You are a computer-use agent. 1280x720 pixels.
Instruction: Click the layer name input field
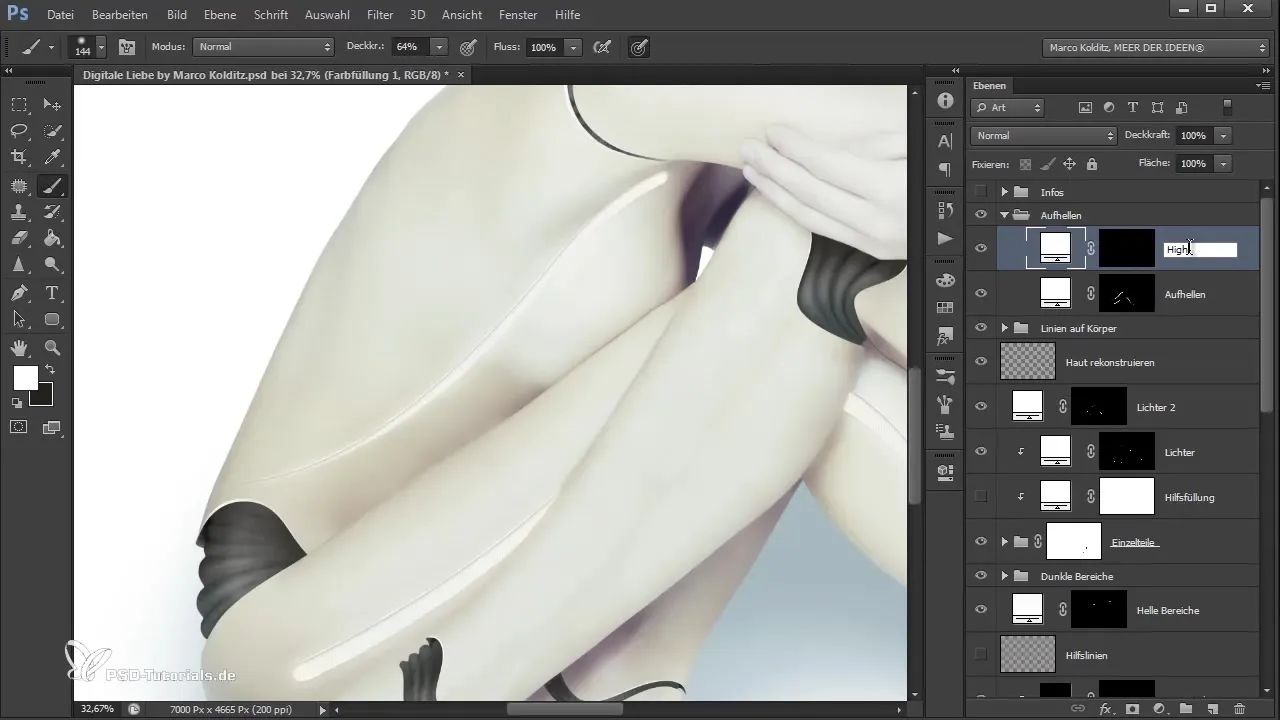(x=1200, y=250)
